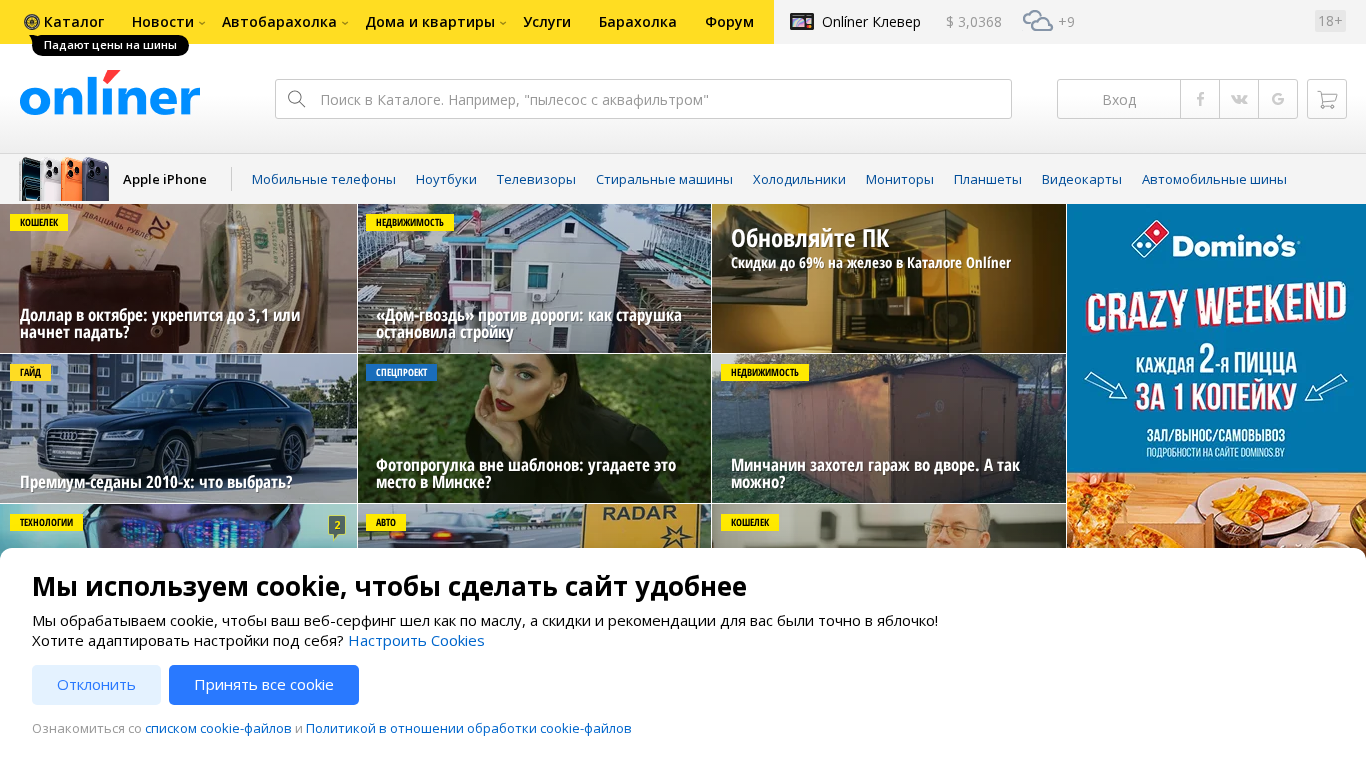Click the weather temperature +9

(x=1066, y=22)
